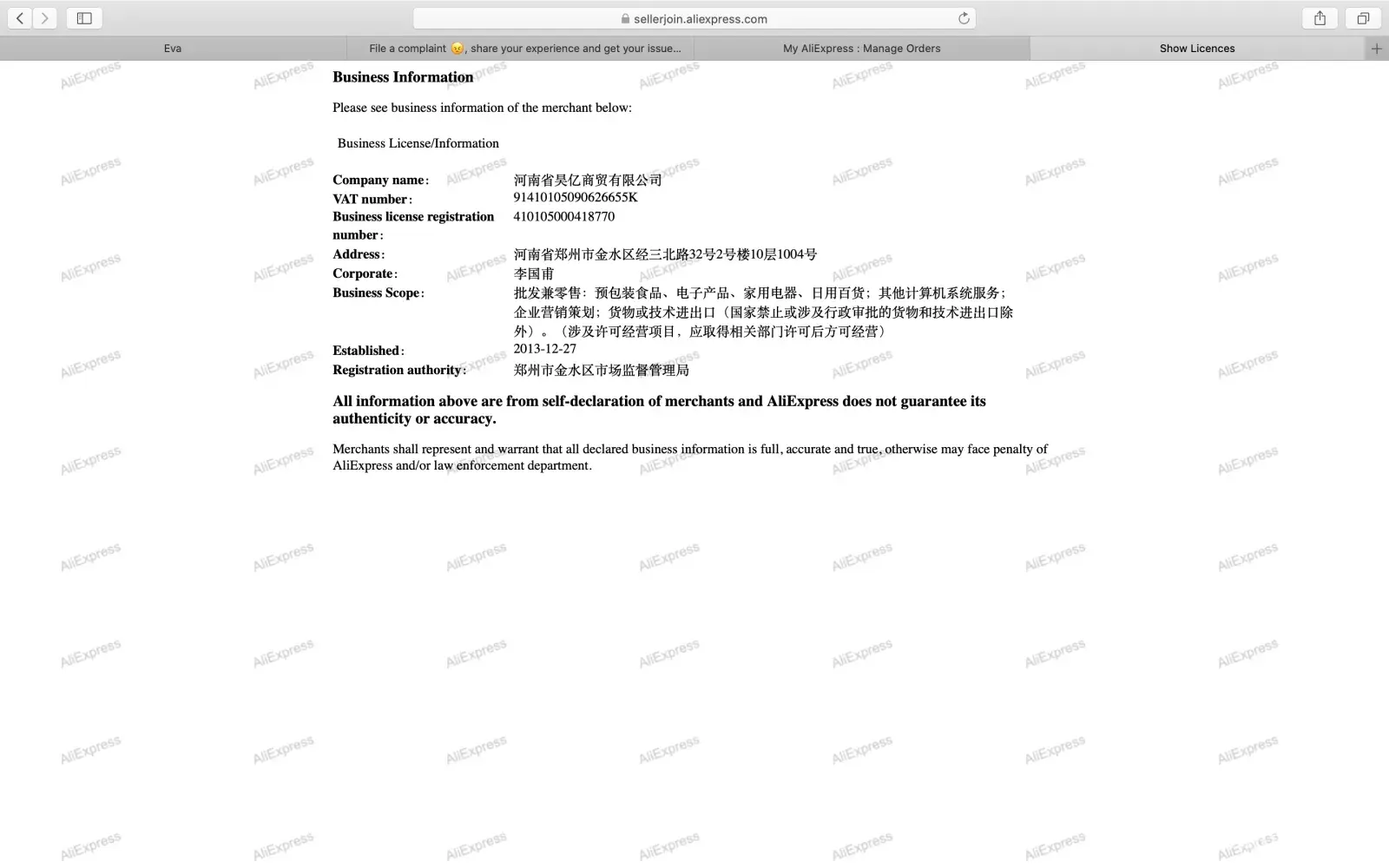Click the Address label
The image size is (1389, 868).
(359, 254)
